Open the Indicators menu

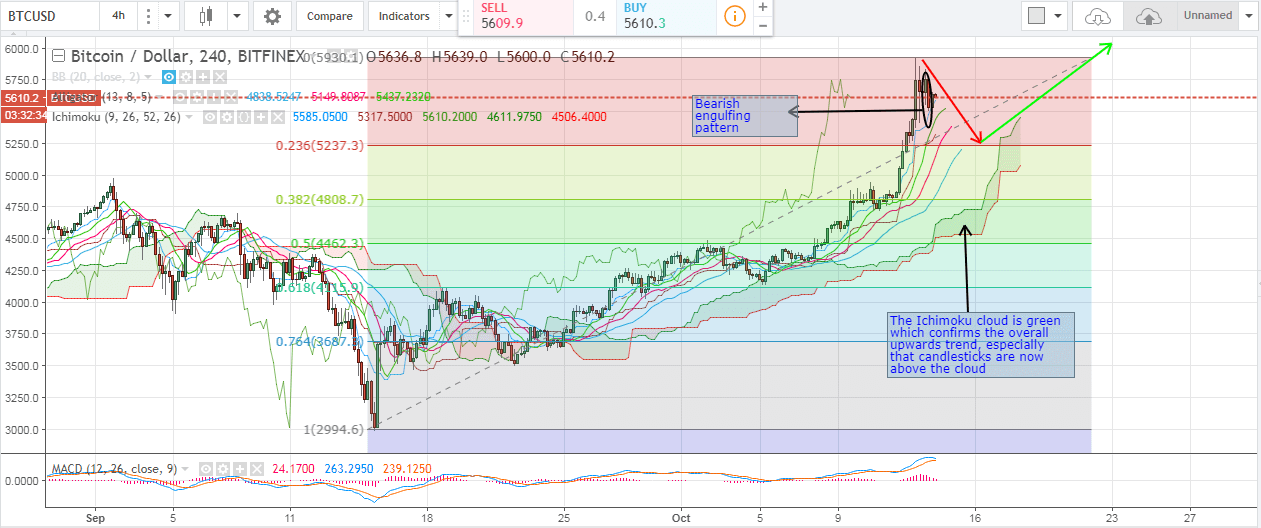click(404, 16)
